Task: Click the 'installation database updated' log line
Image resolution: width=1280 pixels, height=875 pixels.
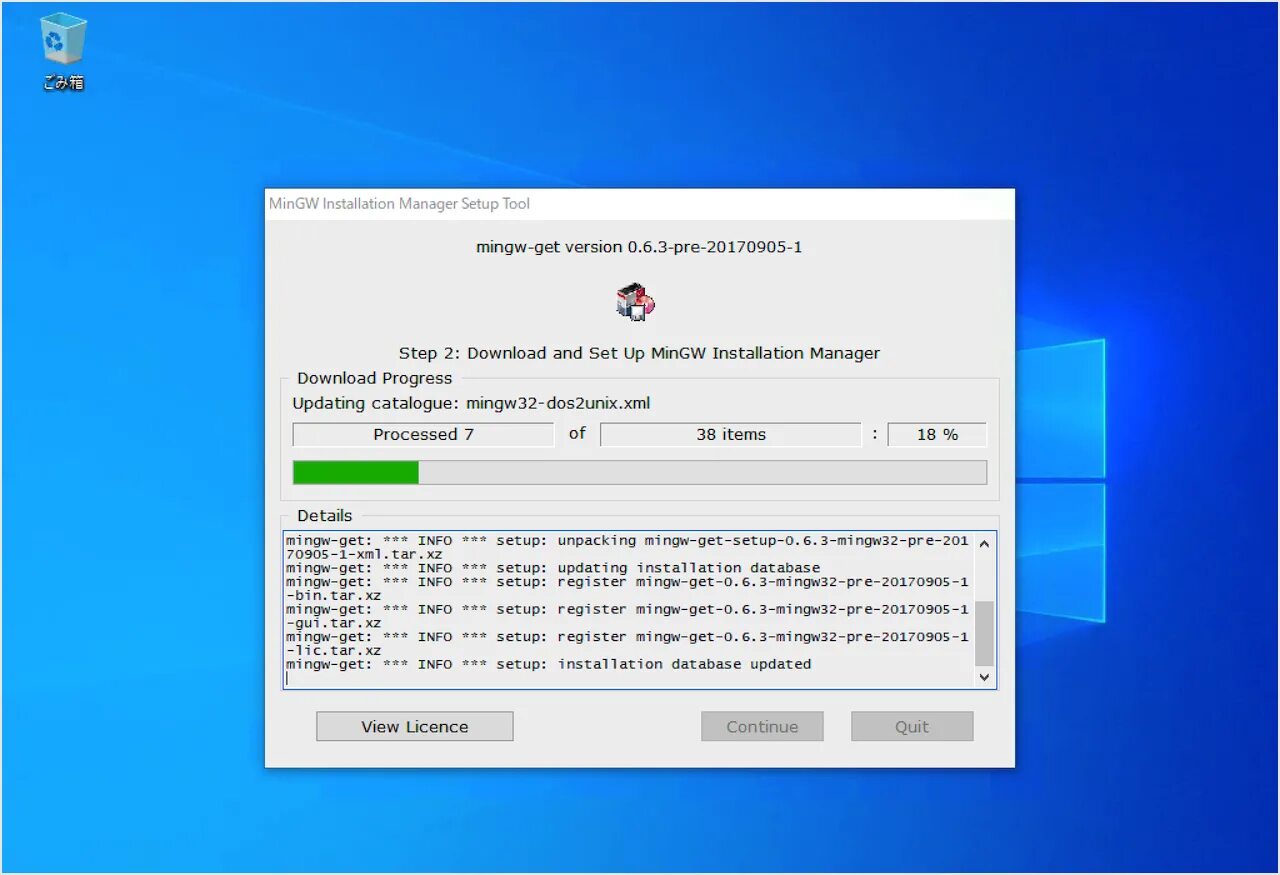Action: [x=548, y=664]
